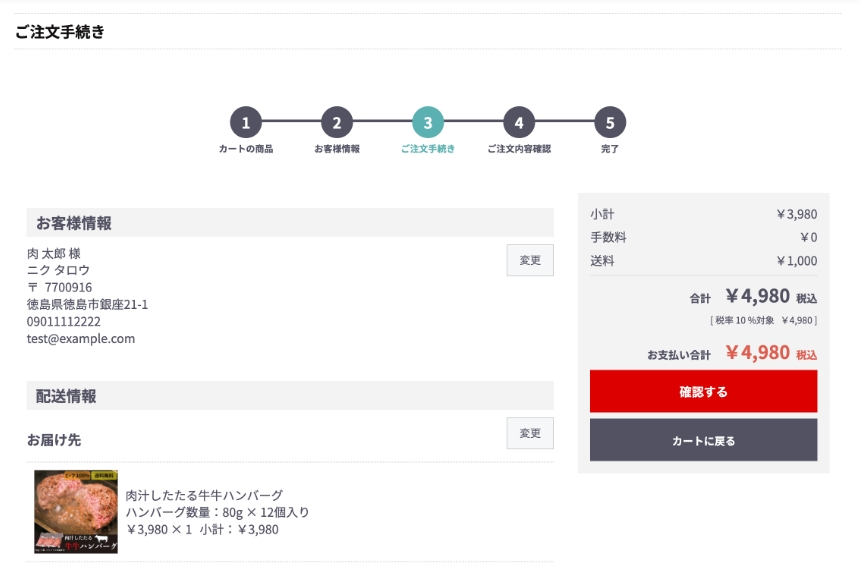860x573 pixels.
Task: Click the 配送情報 section header
Action: 67,396
